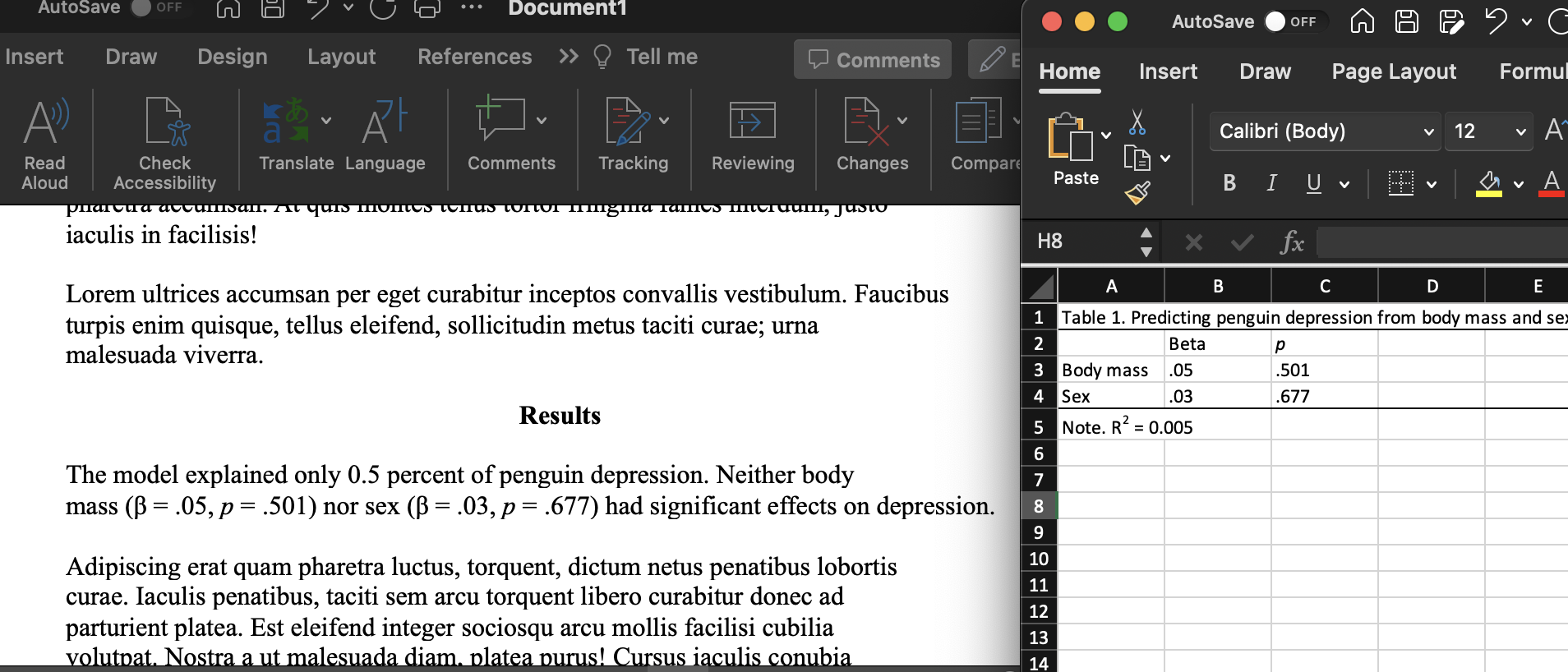Screen dimensions: 1568x672
Task: Click the Cut scissors icon in Excel
Action: point(1137,122)
